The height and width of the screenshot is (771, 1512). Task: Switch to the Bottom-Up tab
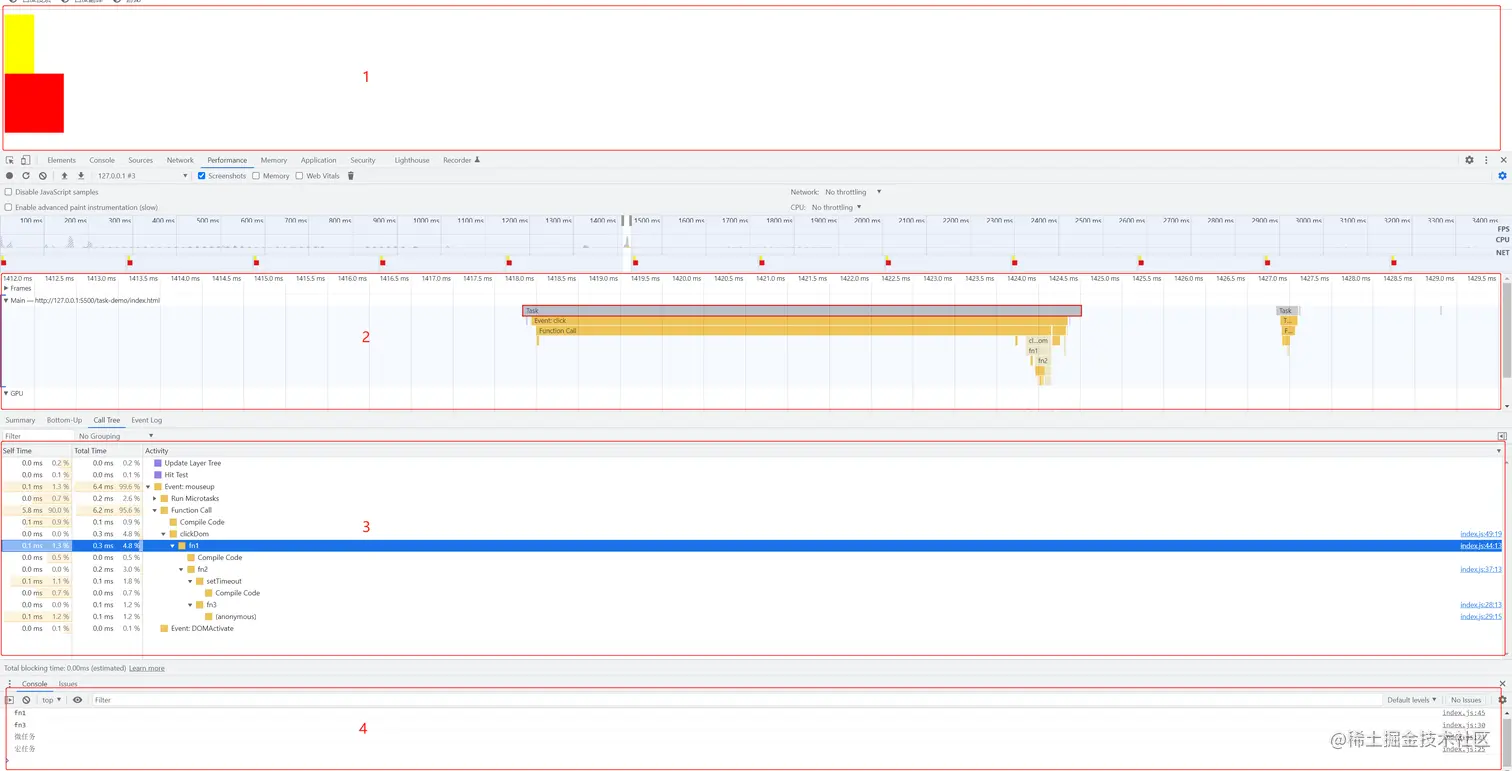point(64,420)
